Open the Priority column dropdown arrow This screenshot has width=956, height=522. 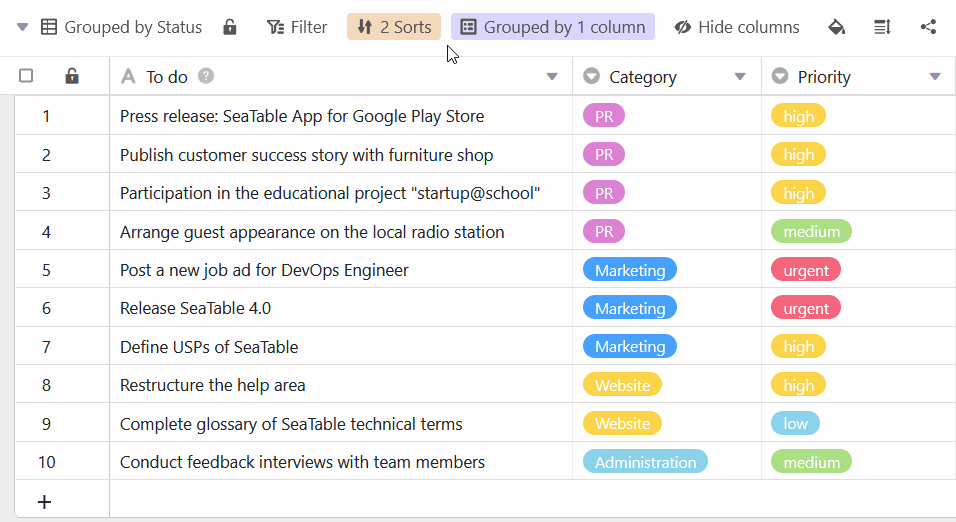pyautogui.click(x=935, y=77)
